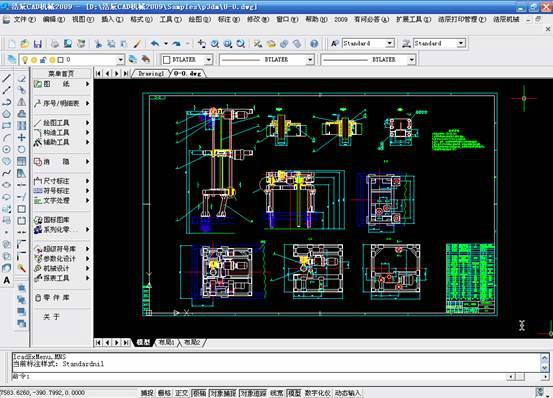553x398 pixels.
Task: Click the command line input field
Action: 259,376
